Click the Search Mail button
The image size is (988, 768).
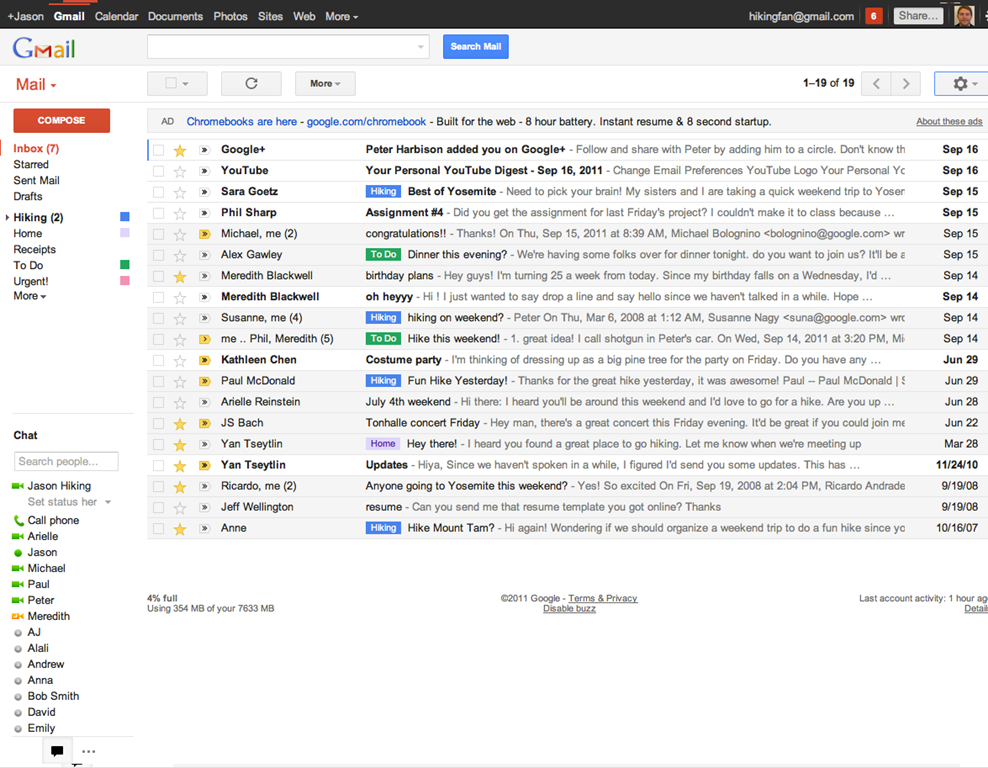(x=475, y=47)
